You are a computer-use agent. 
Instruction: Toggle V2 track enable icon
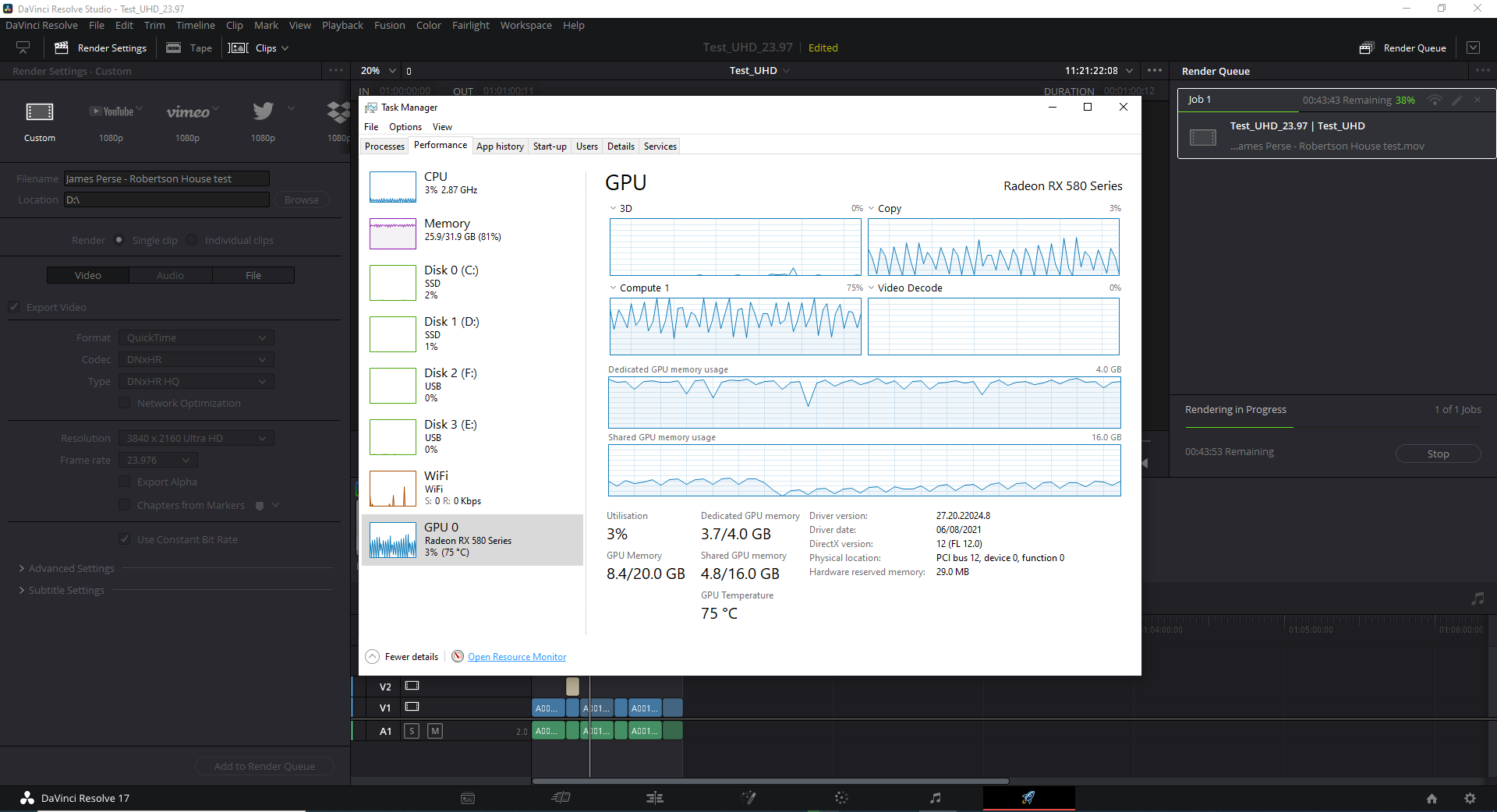pos(412,686)
